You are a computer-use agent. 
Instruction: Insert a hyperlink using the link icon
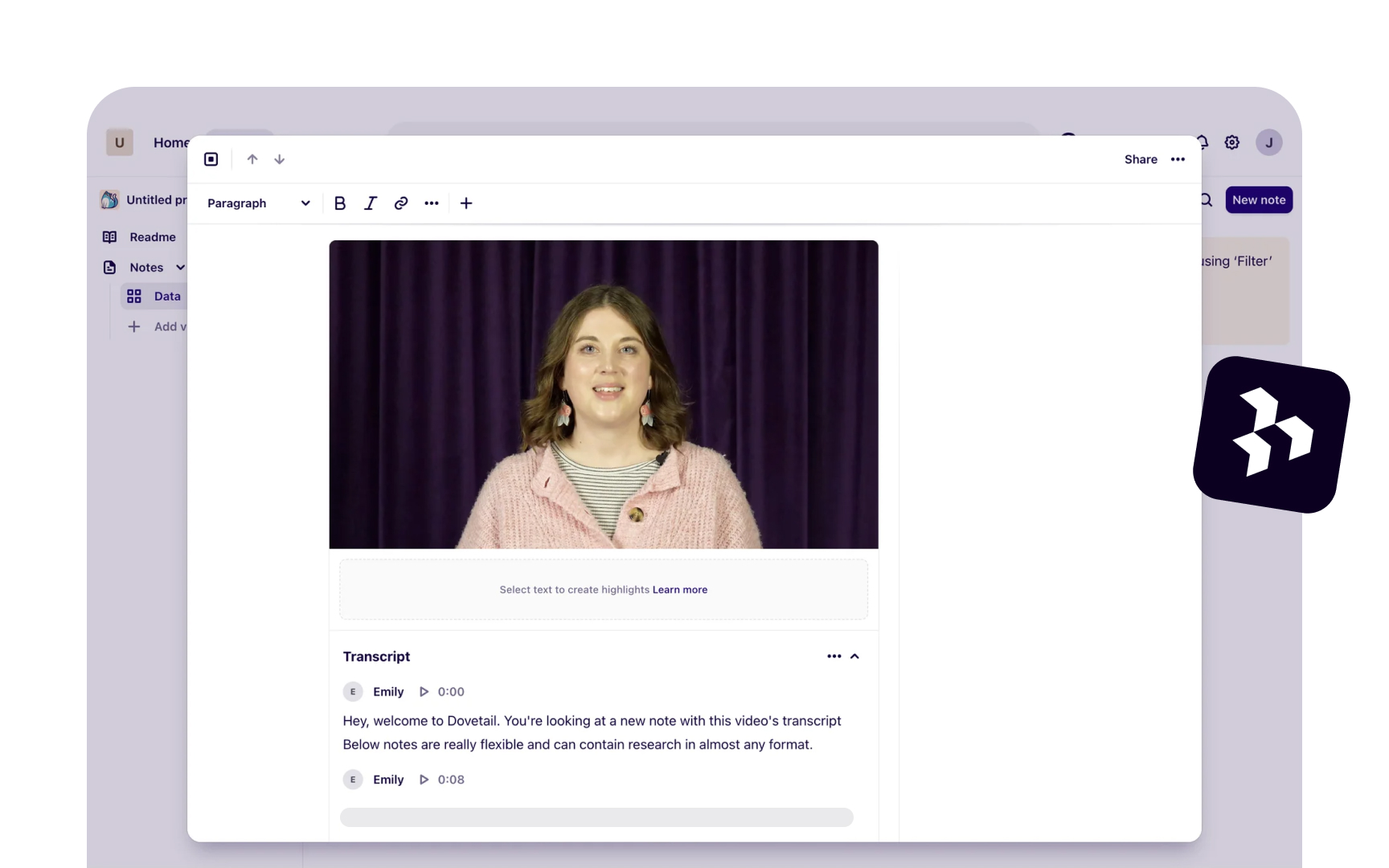[400, 203]
